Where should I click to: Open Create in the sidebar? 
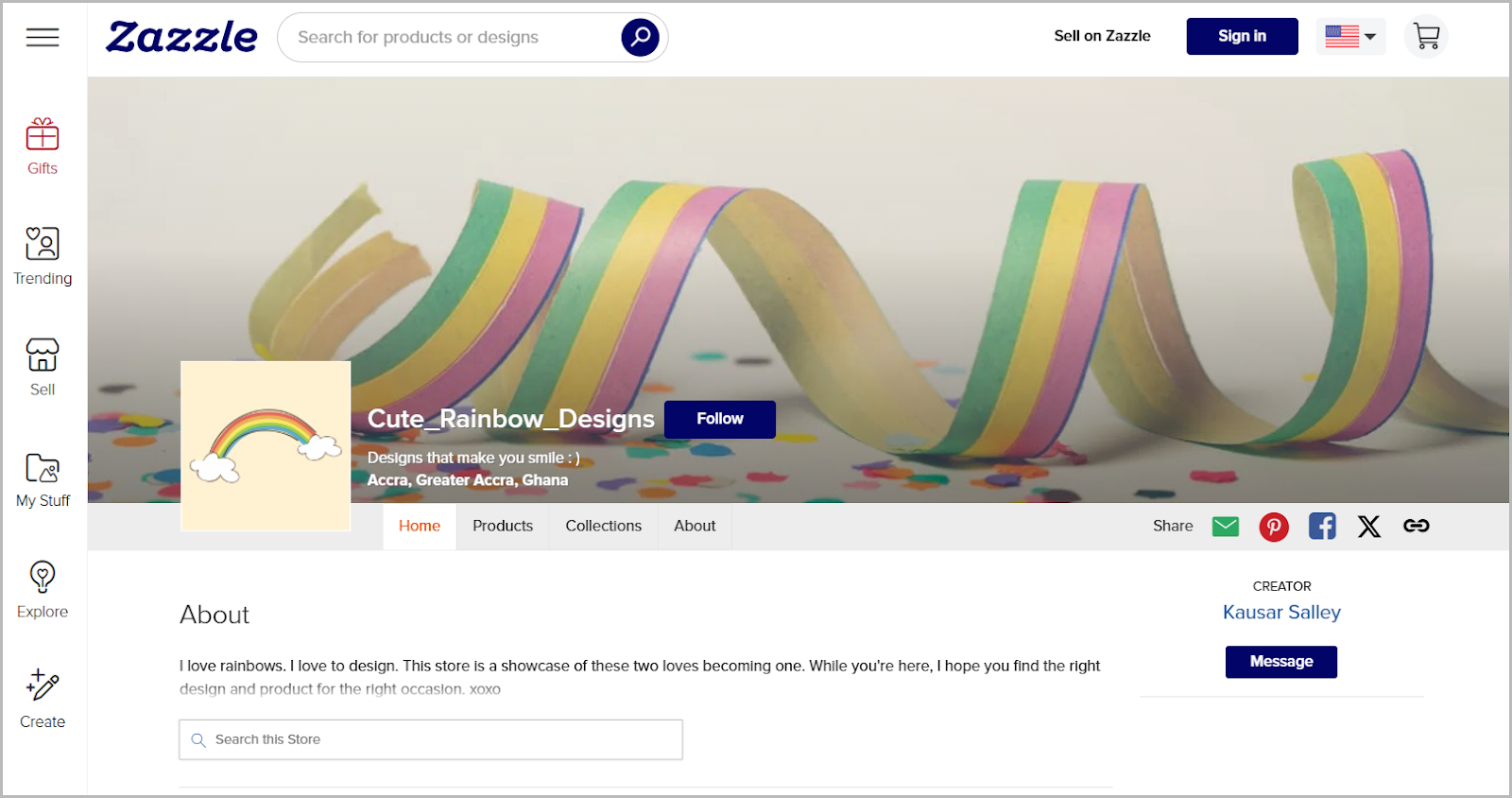[43, 700]
